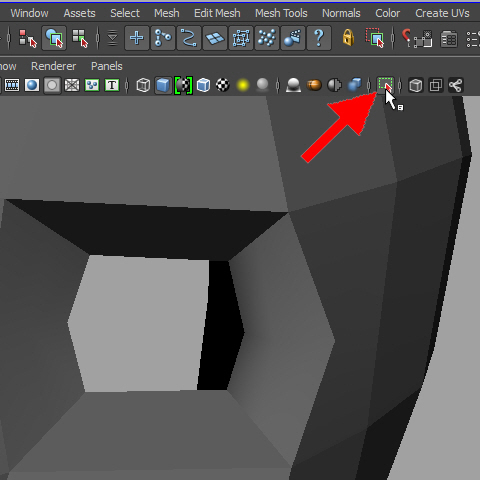Open the Edit Mesh menu
This screenshot has height=480, width=480.
[217, 13]
